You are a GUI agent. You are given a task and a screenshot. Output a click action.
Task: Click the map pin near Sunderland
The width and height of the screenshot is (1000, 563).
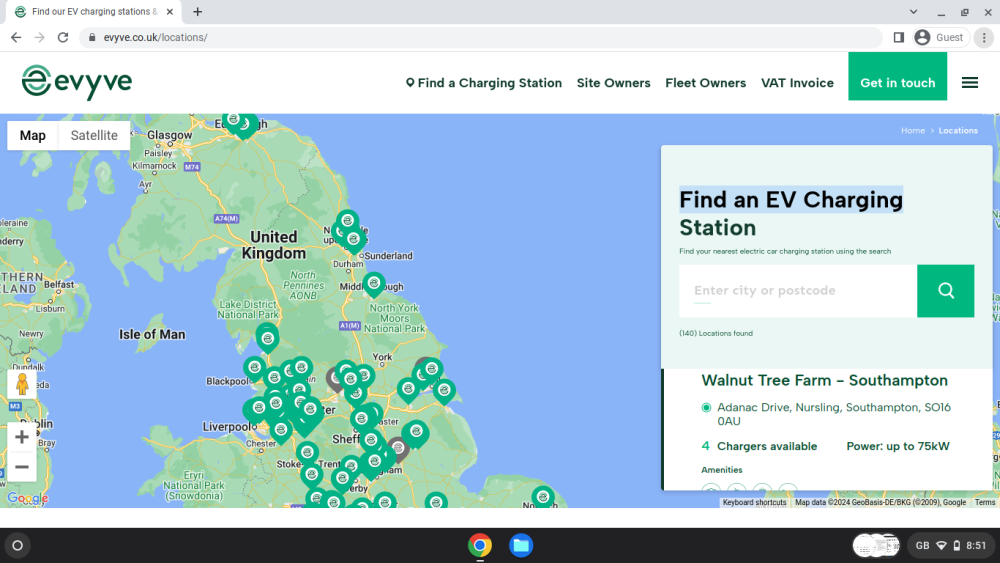(353, 240)
